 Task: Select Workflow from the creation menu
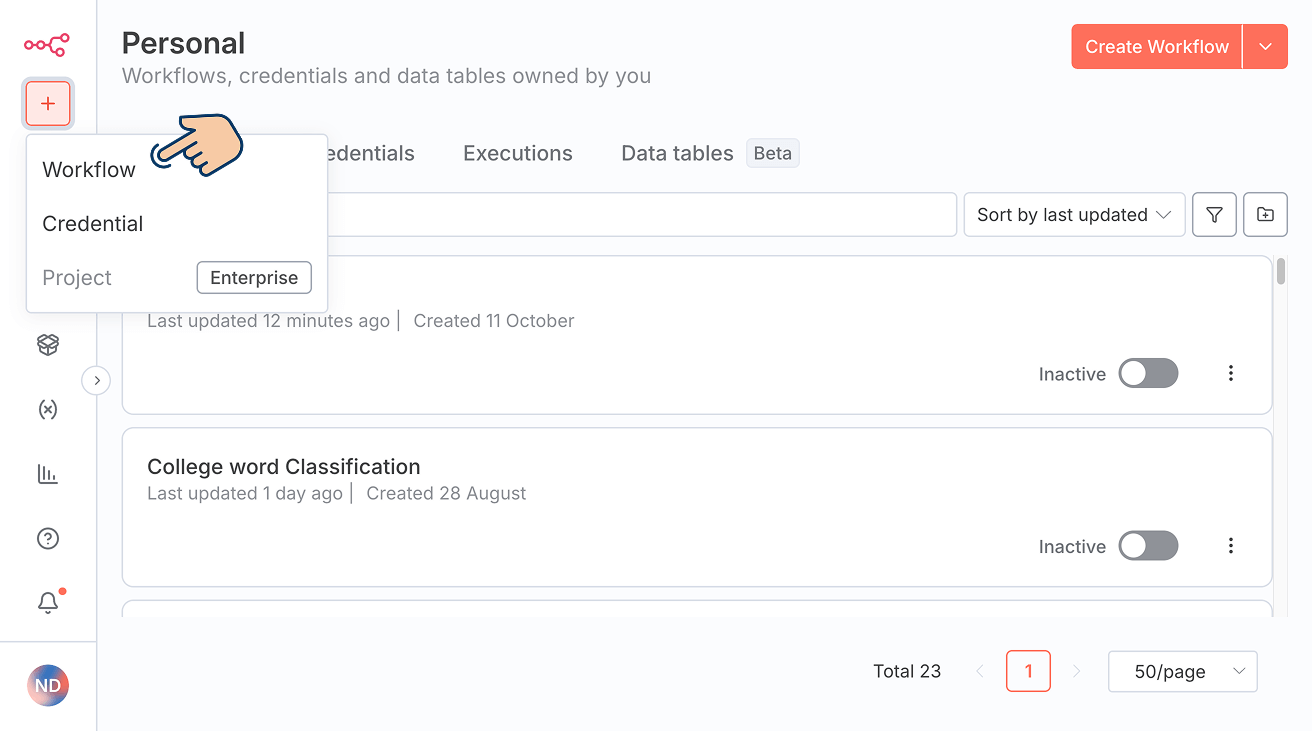coord(88,169)
